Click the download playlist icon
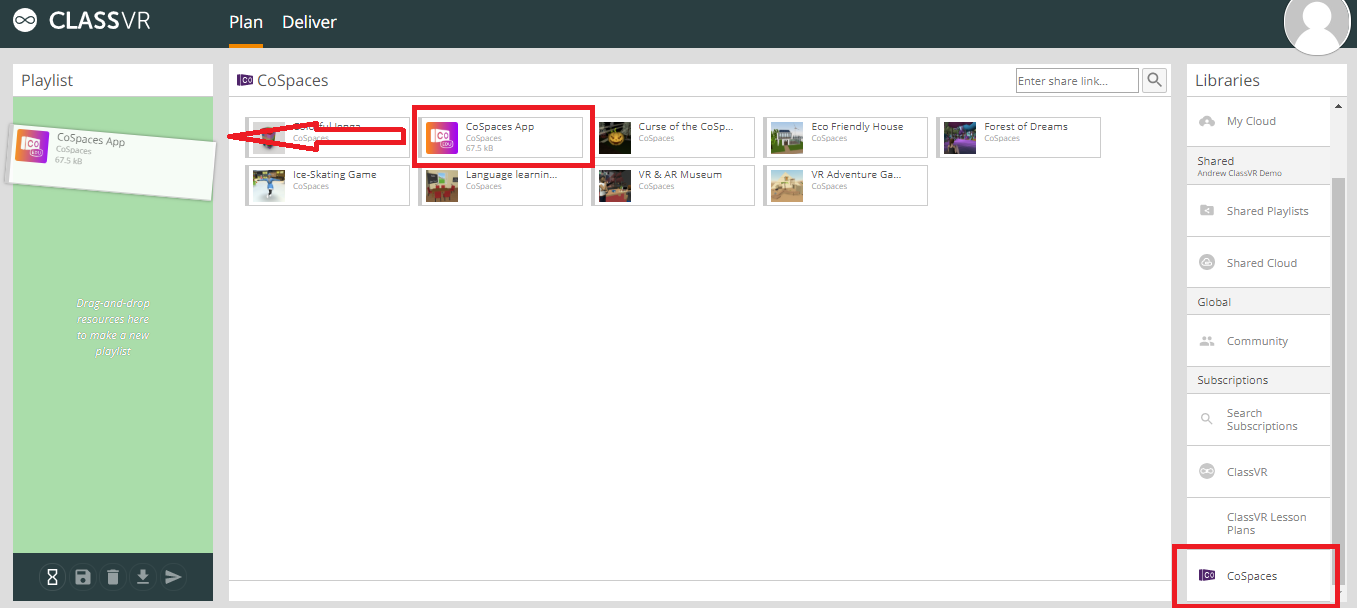The width and height of the screenshot is (1357, 608). 143,577
